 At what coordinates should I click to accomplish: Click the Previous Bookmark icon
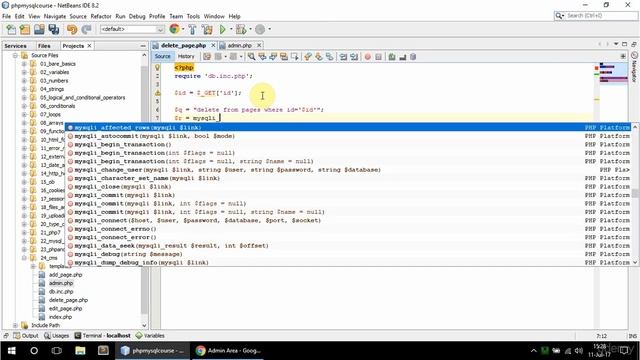[x=308, y=57]
